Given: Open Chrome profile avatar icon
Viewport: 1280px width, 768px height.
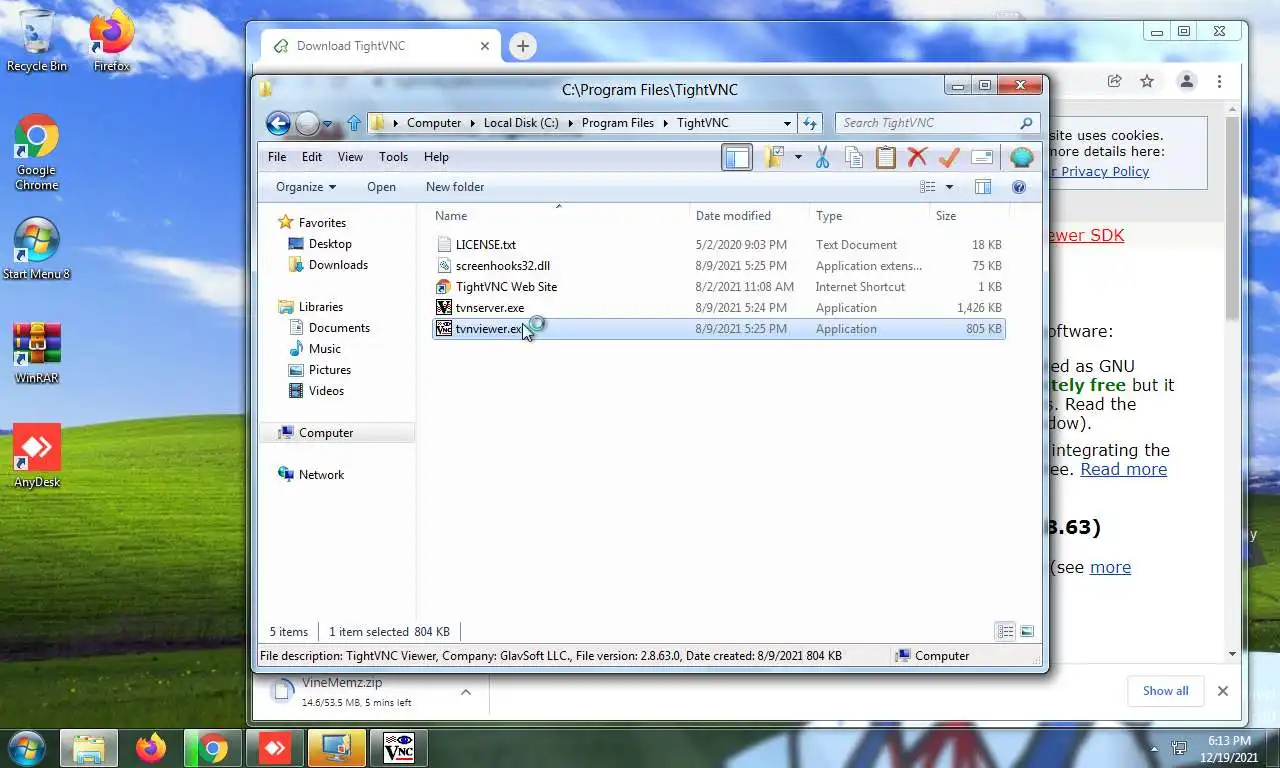Looking at the screenshot, I should click(x=1186, y=82).
